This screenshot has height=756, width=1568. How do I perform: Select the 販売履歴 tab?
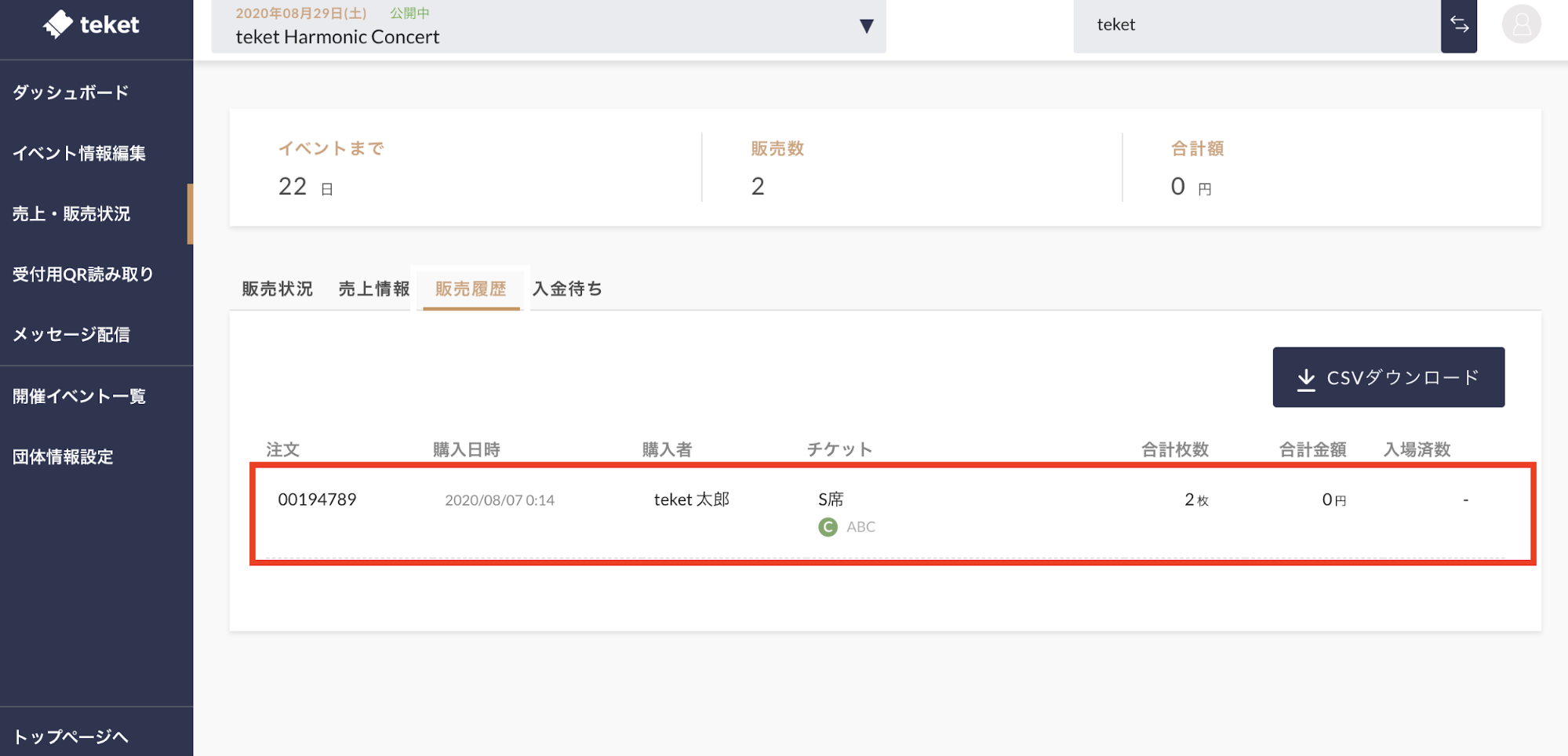(471, 289)
